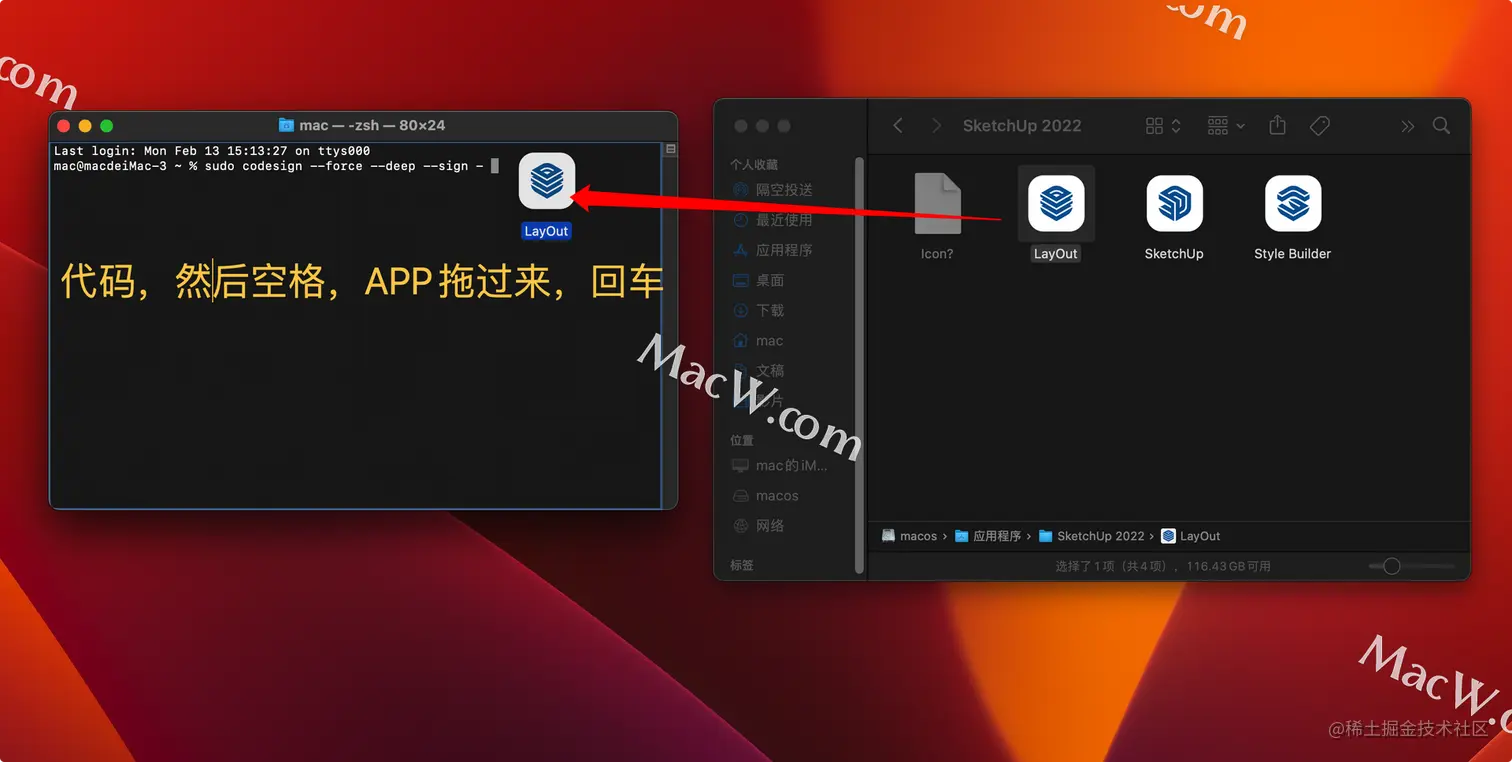Launch Style Builder from the folder

1292,203
